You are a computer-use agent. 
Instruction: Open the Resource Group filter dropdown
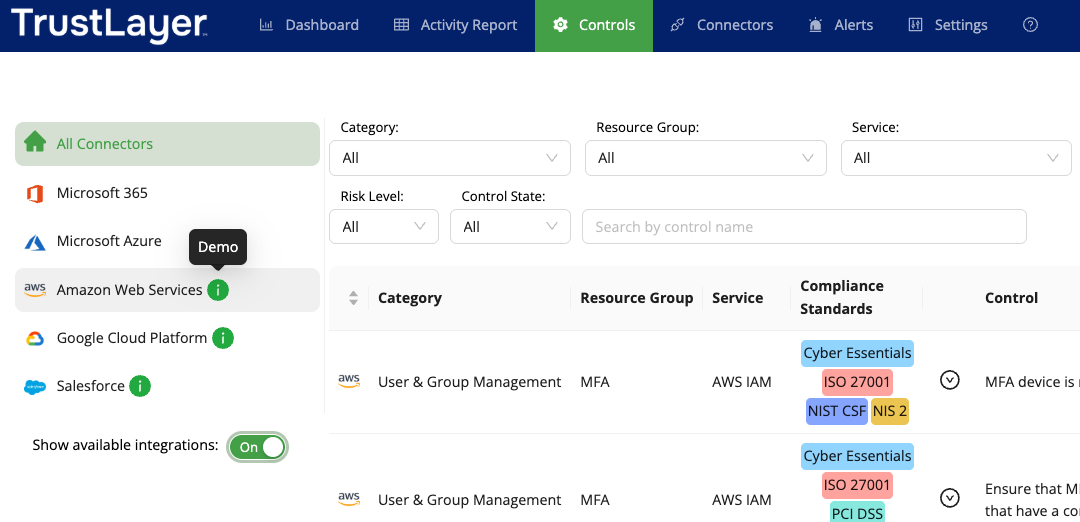[705, 158]
